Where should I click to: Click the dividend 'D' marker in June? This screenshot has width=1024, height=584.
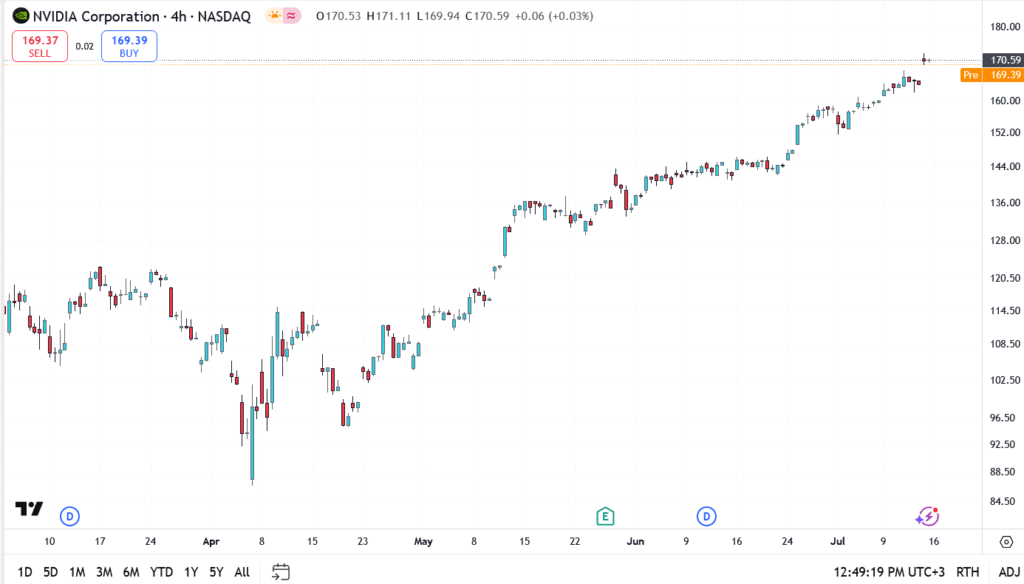click(706, 516)
